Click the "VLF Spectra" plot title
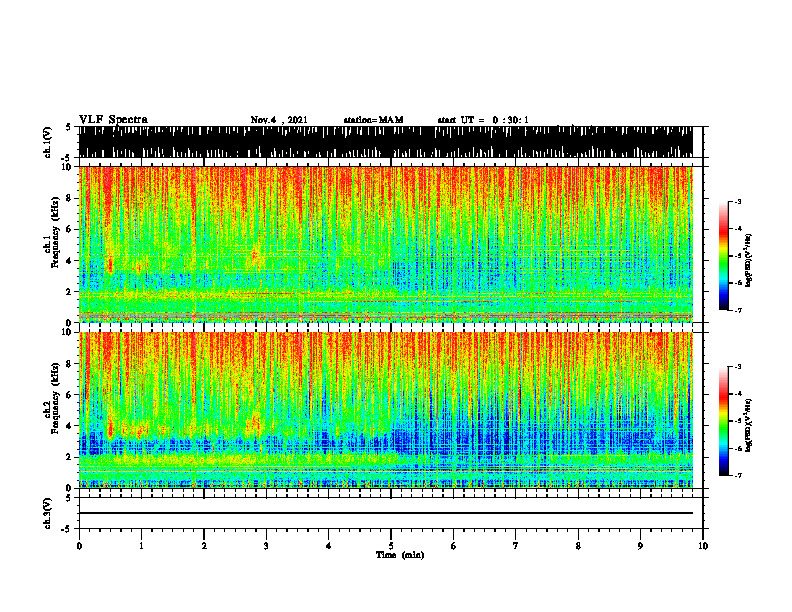The height and width of the screenshot is (612, 792). (x=113, y=120)
